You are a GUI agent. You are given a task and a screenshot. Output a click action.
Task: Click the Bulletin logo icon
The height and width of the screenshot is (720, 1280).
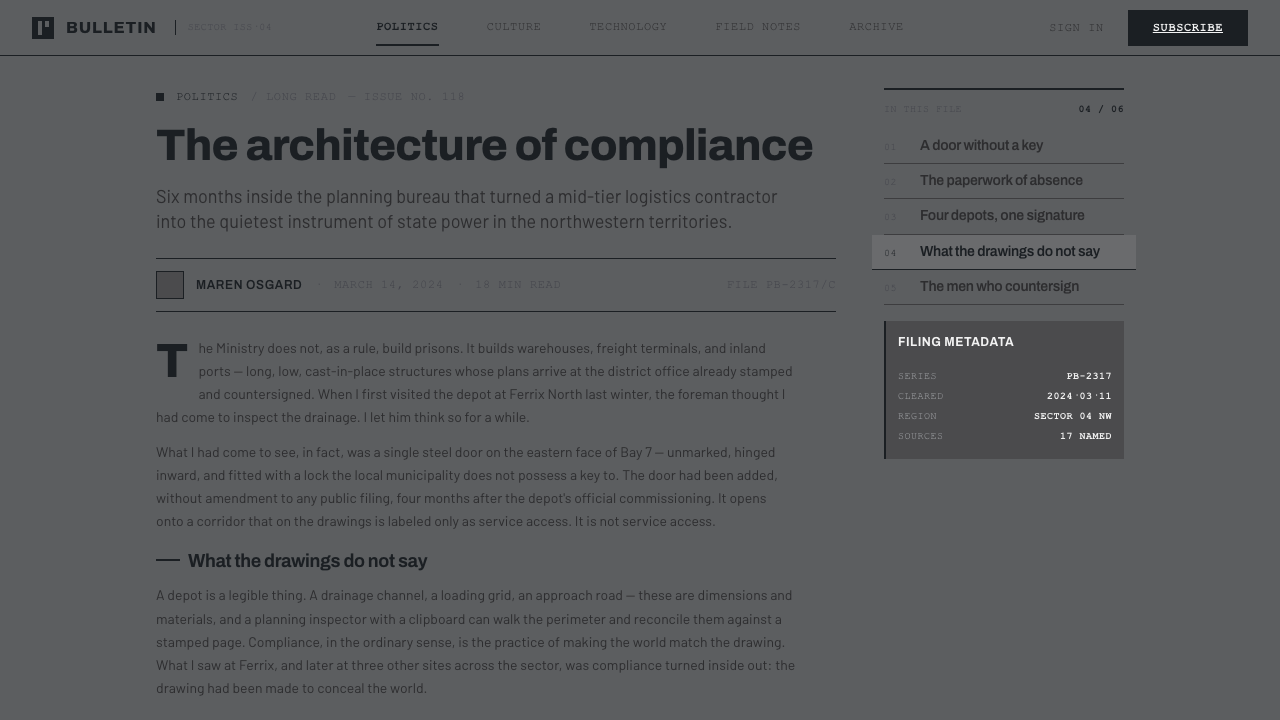click(x=43, y=28)
